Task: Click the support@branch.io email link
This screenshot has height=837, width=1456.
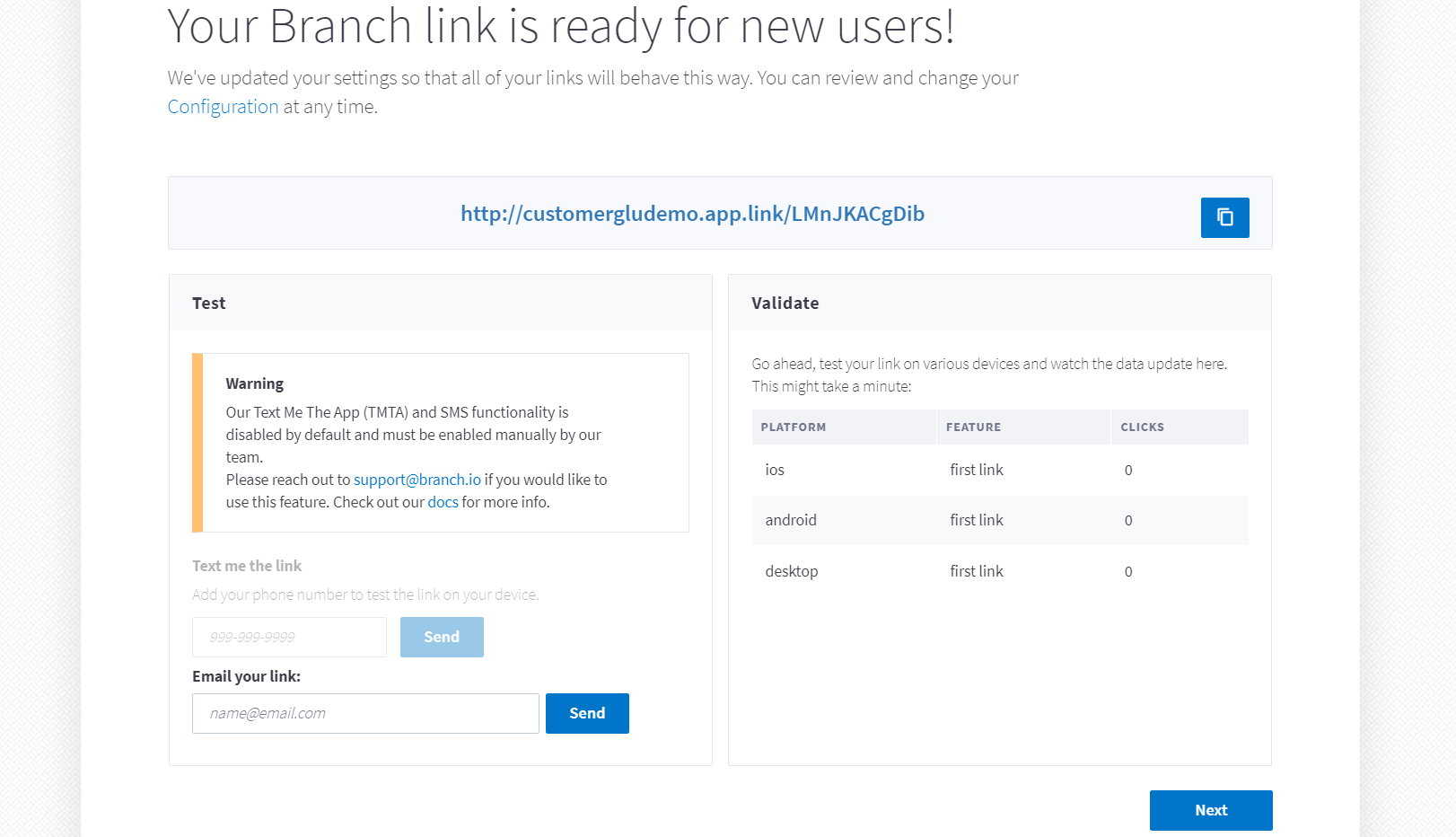Action: (x=417, y=480)
